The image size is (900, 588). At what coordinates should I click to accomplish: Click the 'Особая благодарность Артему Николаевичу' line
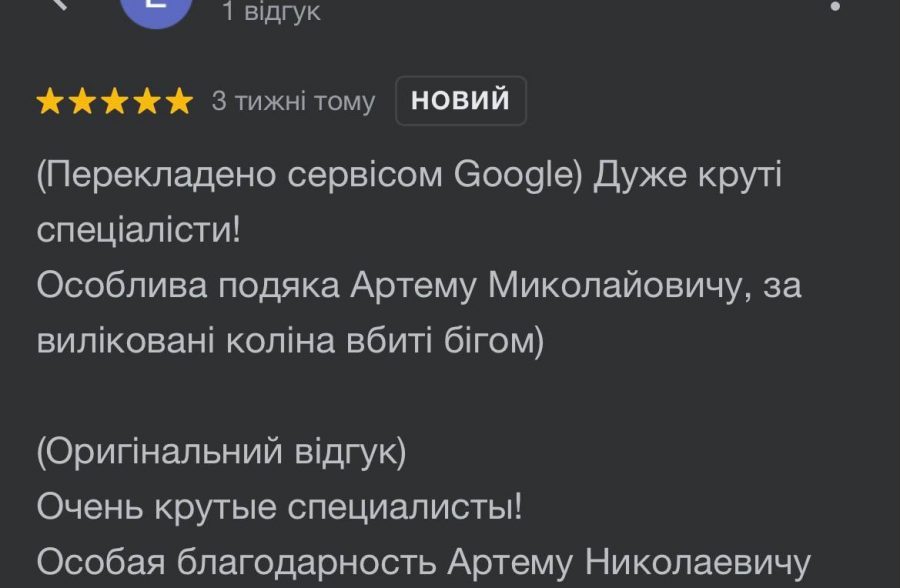pyautogui.click(x=423, y=561)
